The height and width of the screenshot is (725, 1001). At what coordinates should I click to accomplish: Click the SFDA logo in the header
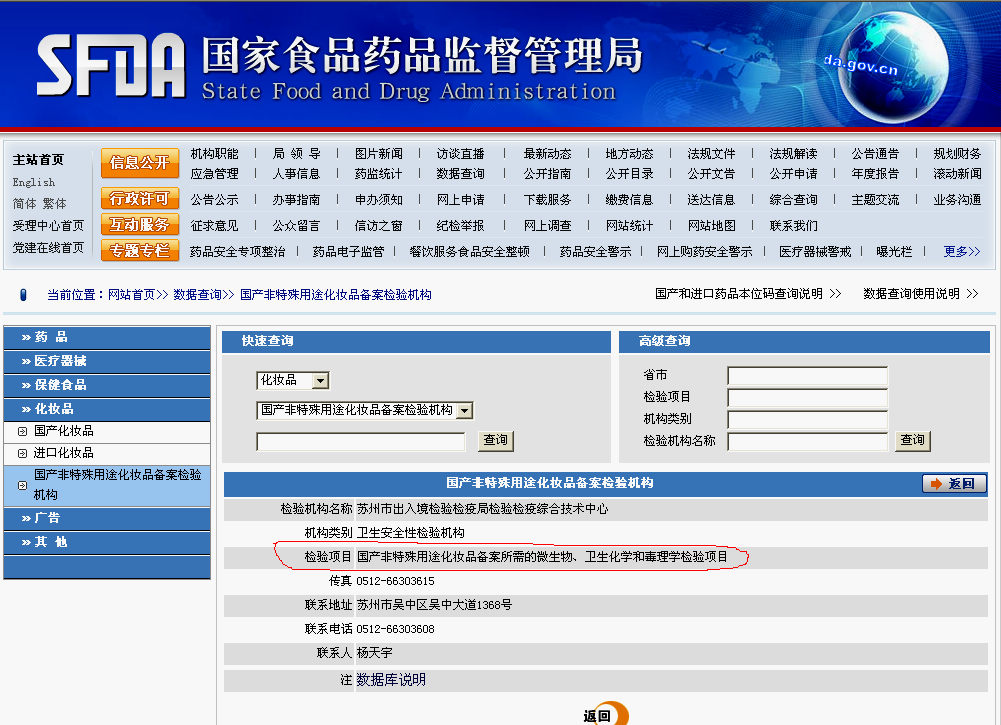(x=111, y=66)
